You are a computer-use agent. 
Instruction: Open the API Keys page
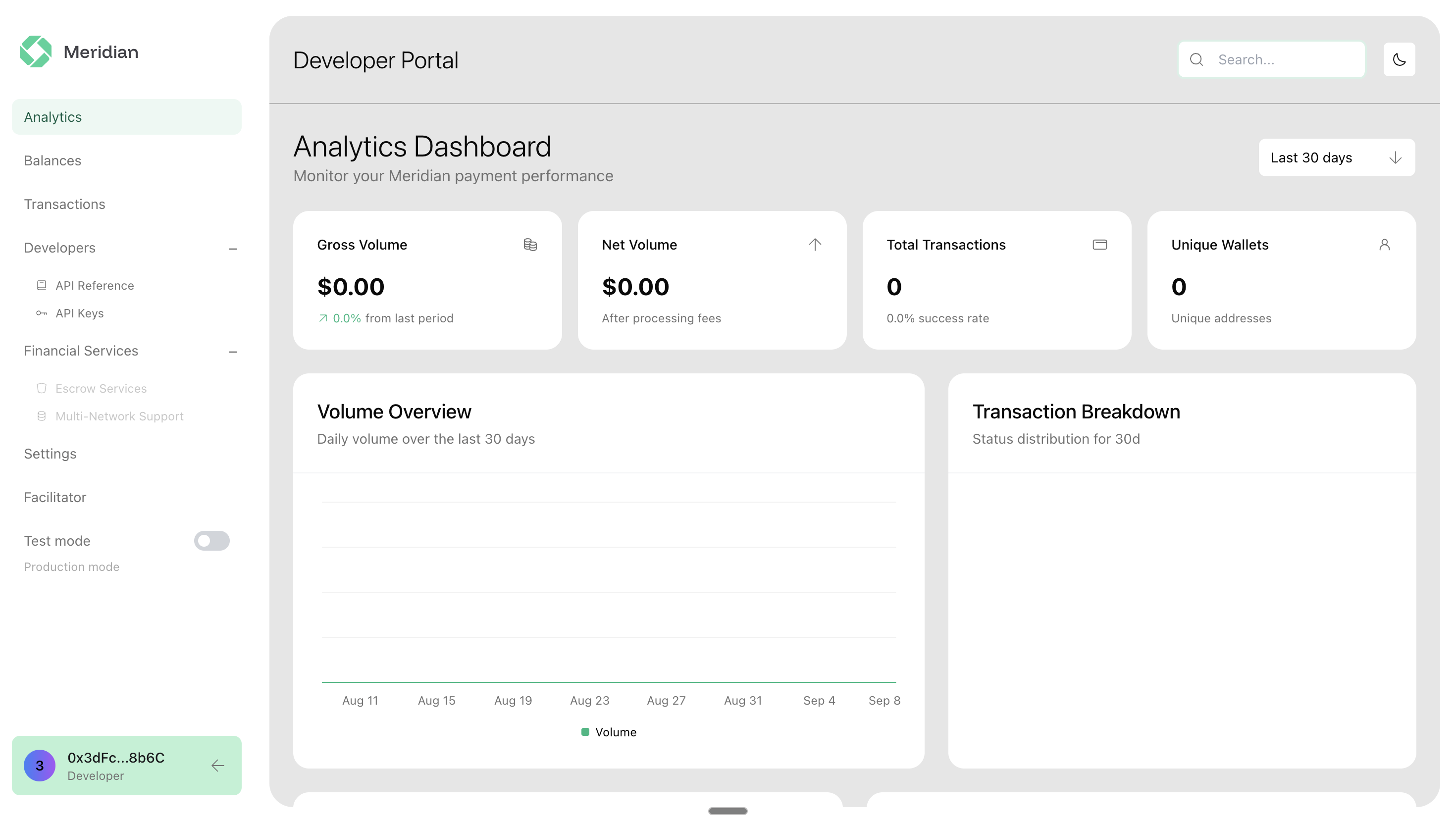tap(79, 313)
